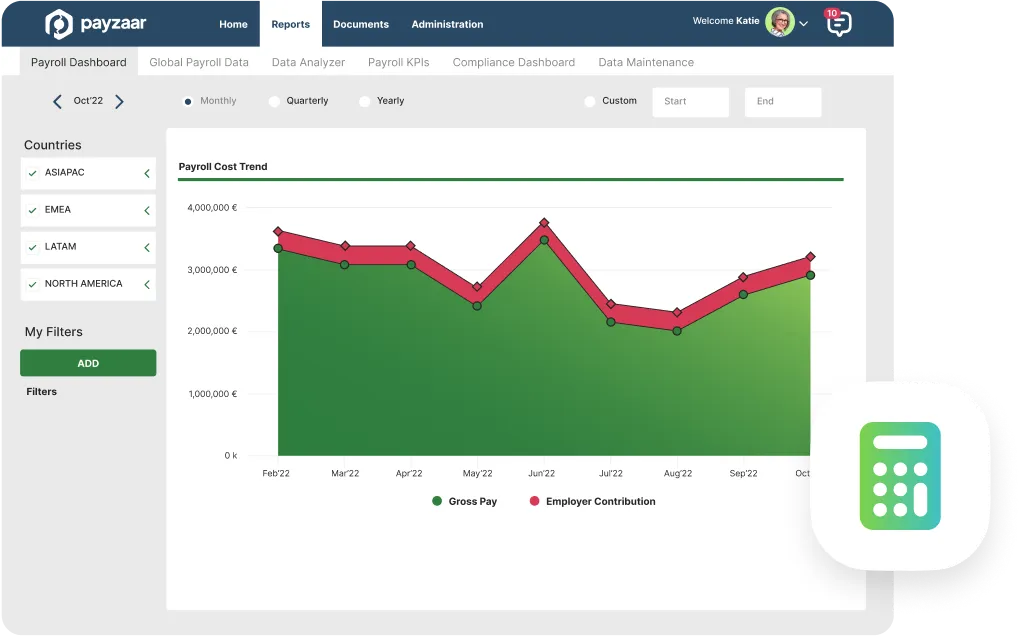This screenshot has width=1022, height=636.
Task: Click the ADD button under My Filters
Action: tap(88, 362)
